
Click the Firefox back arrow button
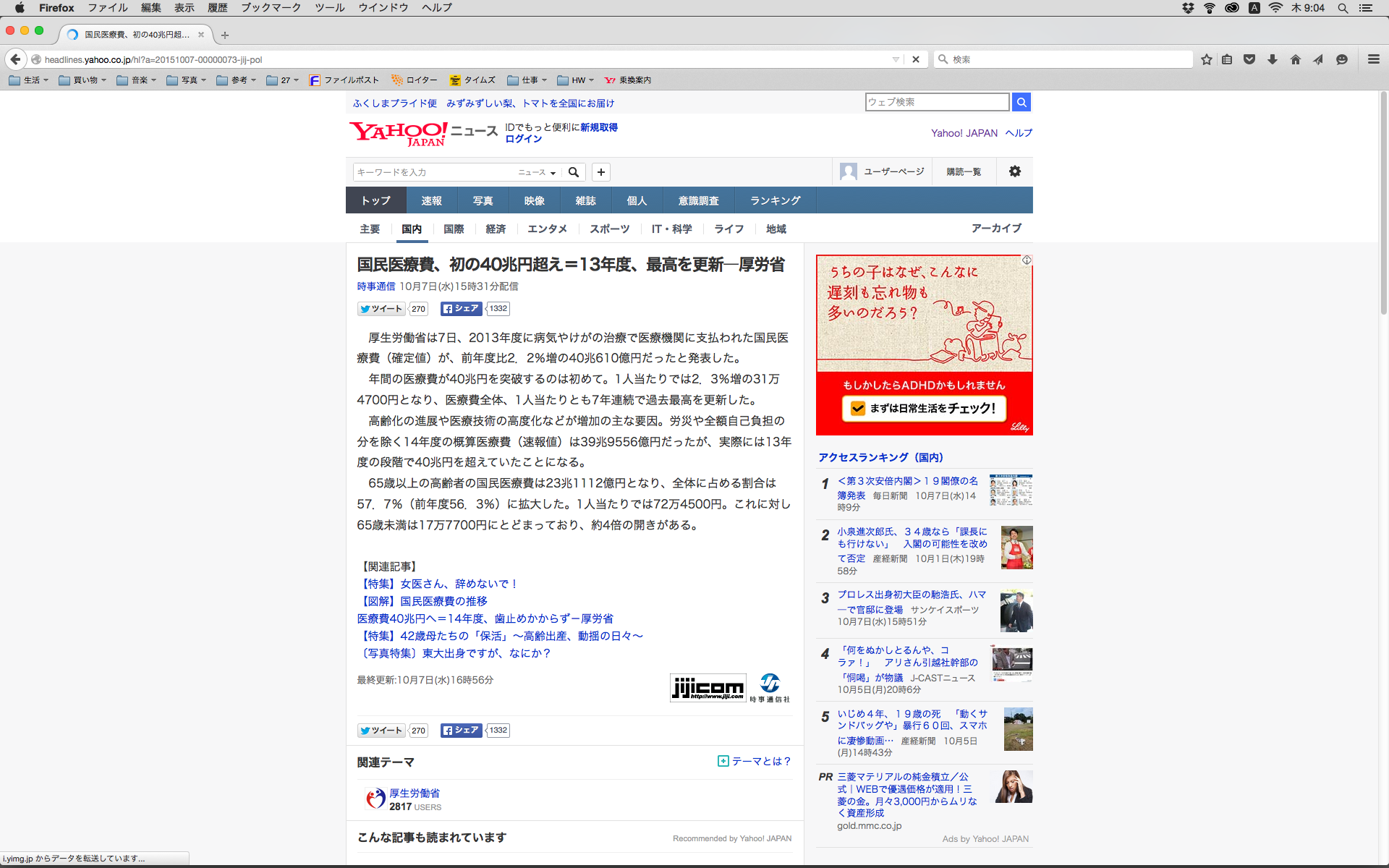click(16, 59)
